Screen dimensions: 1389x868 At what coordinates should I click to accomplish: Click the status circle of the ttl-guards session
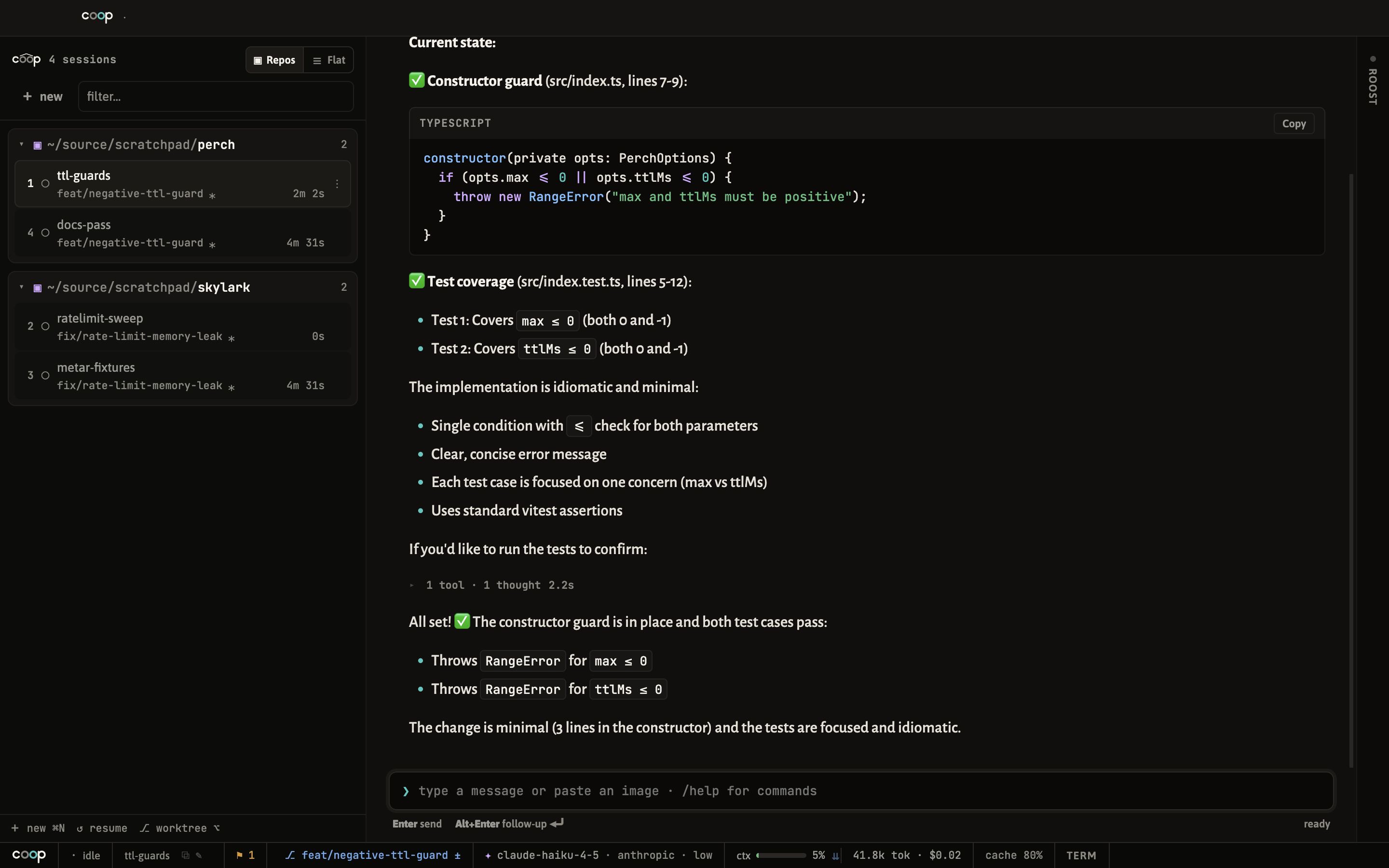(x=45, y=184)
